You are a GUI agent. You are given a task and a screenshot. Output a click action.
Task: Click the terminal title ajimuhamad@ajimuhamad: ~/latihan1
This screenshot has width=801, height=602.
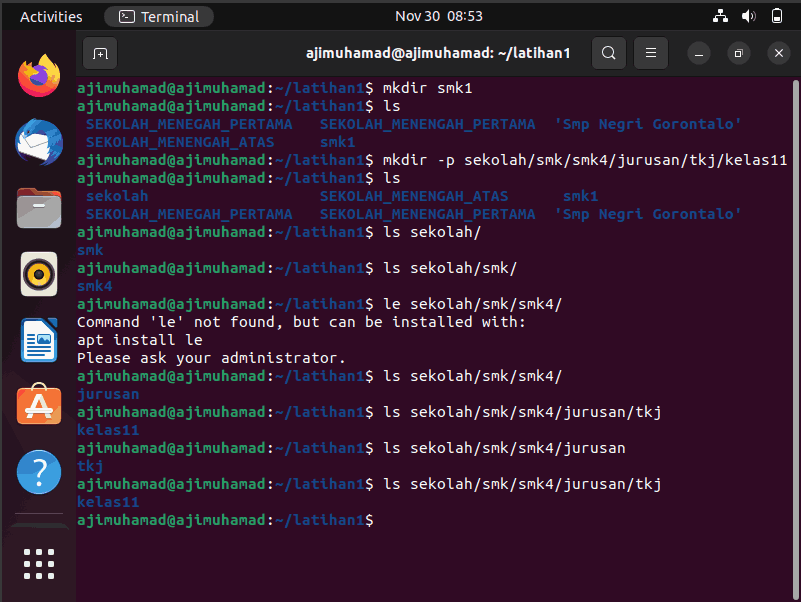click(438, 53)
